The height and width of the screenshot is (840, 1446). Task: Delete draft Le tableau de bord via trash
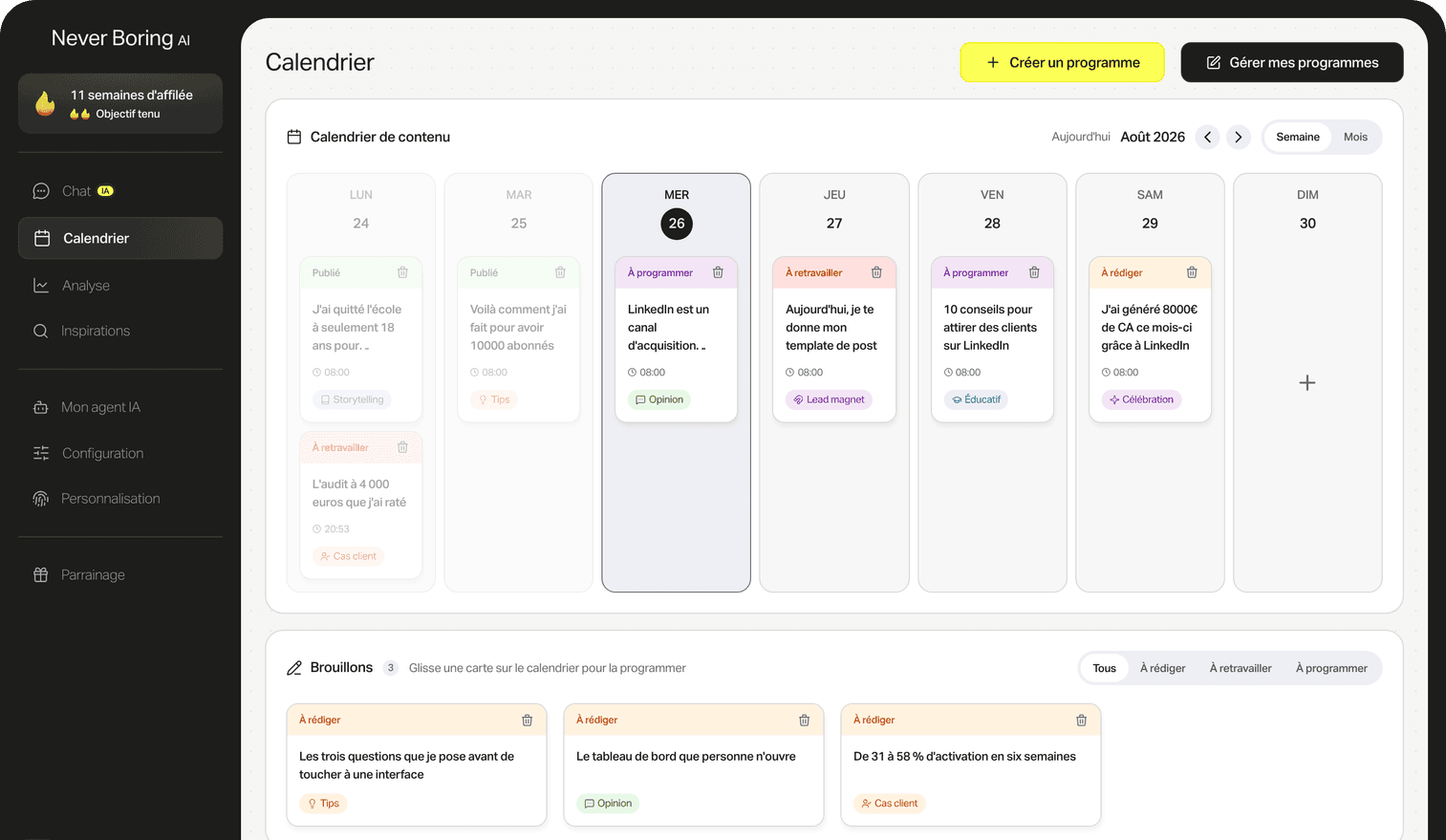tap(804, 720)
